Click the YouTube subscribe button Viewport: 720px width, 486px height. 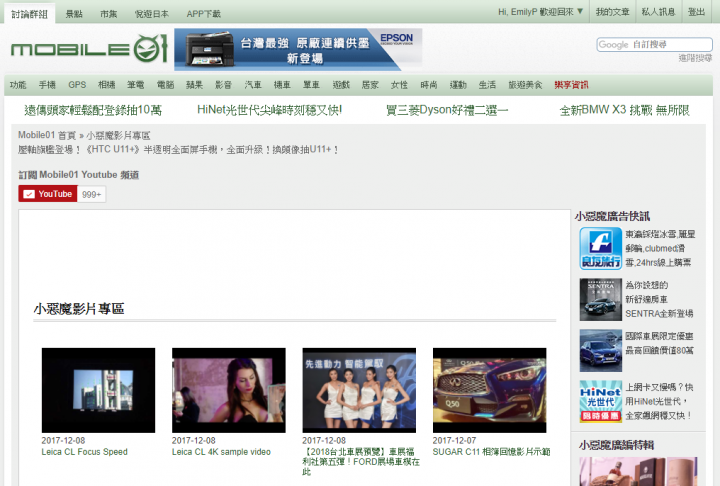point(48,194)
